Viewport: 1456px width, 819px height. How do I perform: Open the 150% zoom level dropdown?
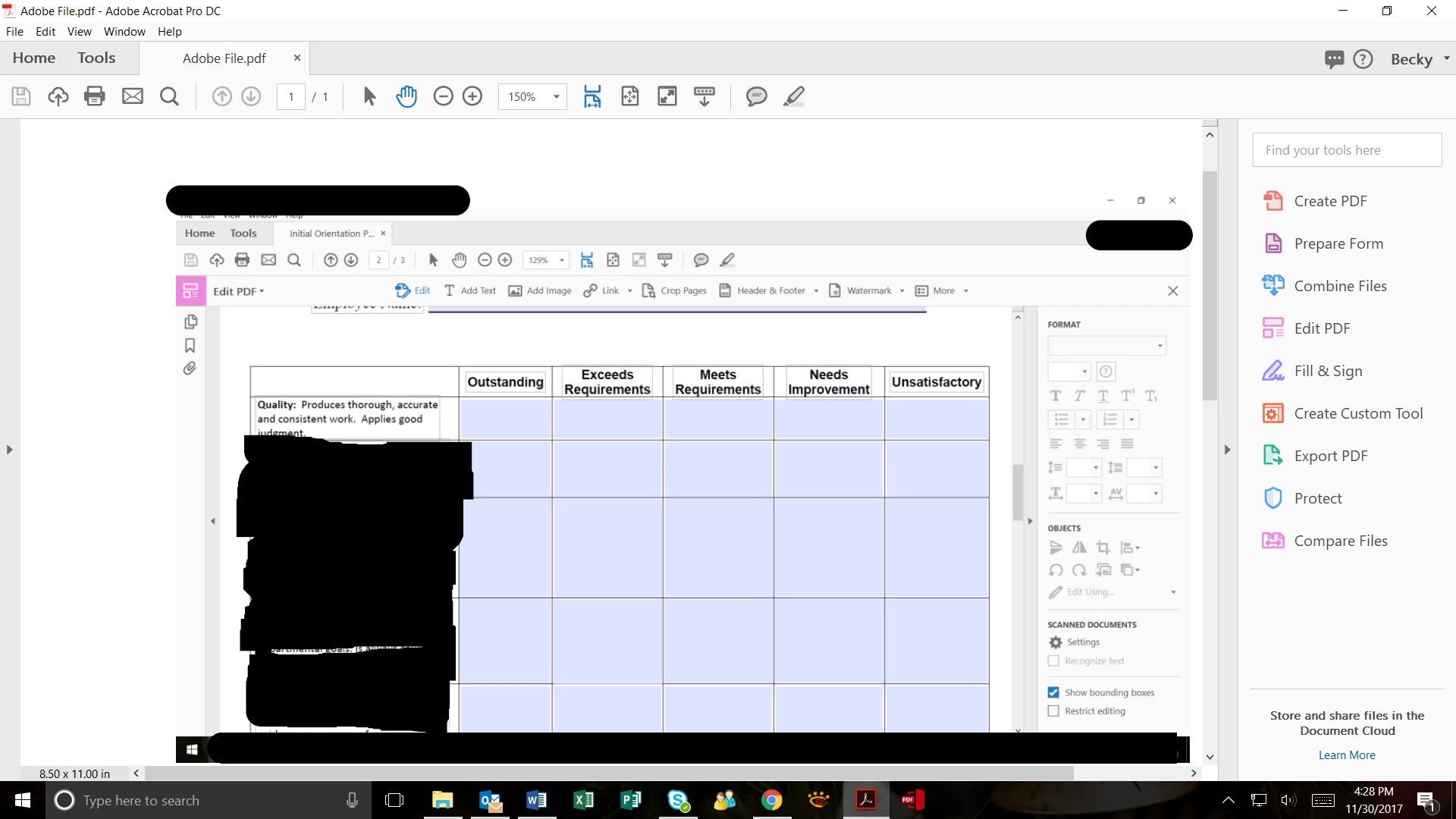557,96
